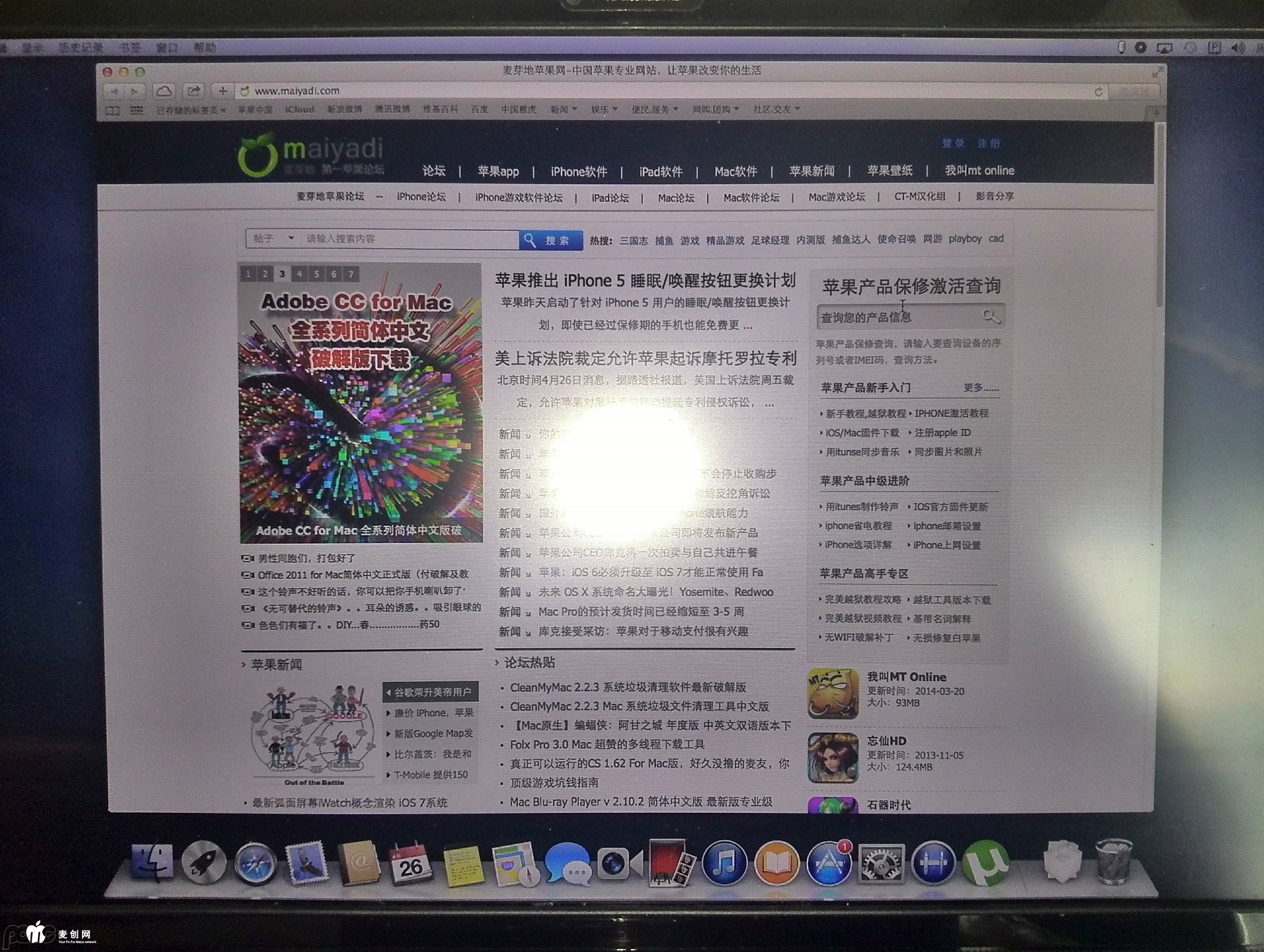Screen dimensions: 1264x952
Task: Switch banner to slide number 5
Action: pyautogui.click(x=316, y=274)
